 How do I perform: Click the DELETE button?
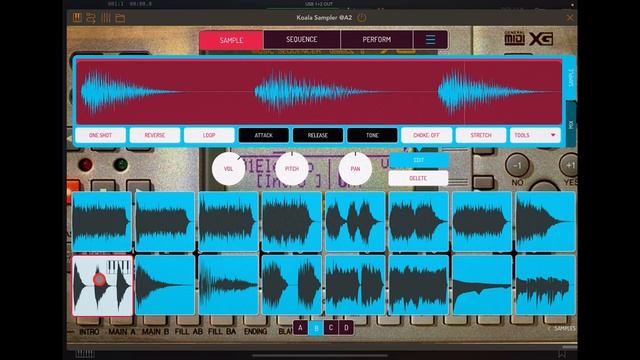(x=418, y=178)
